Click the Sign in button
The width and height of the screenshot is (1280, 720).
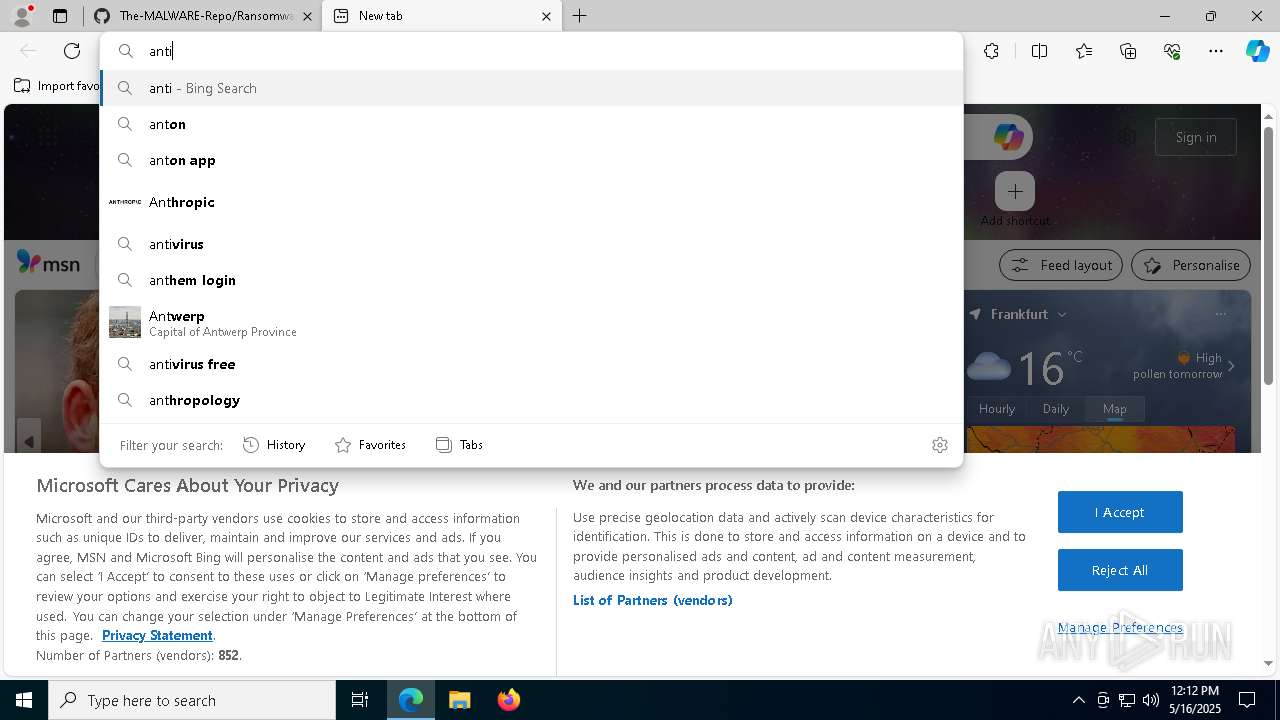coord(1196,137)
